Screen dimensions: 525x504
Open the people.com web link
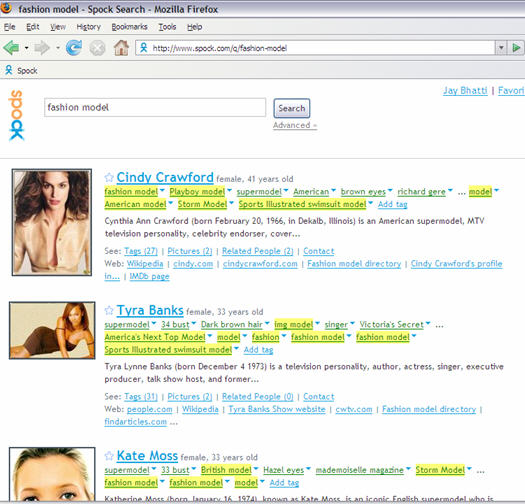149,409
